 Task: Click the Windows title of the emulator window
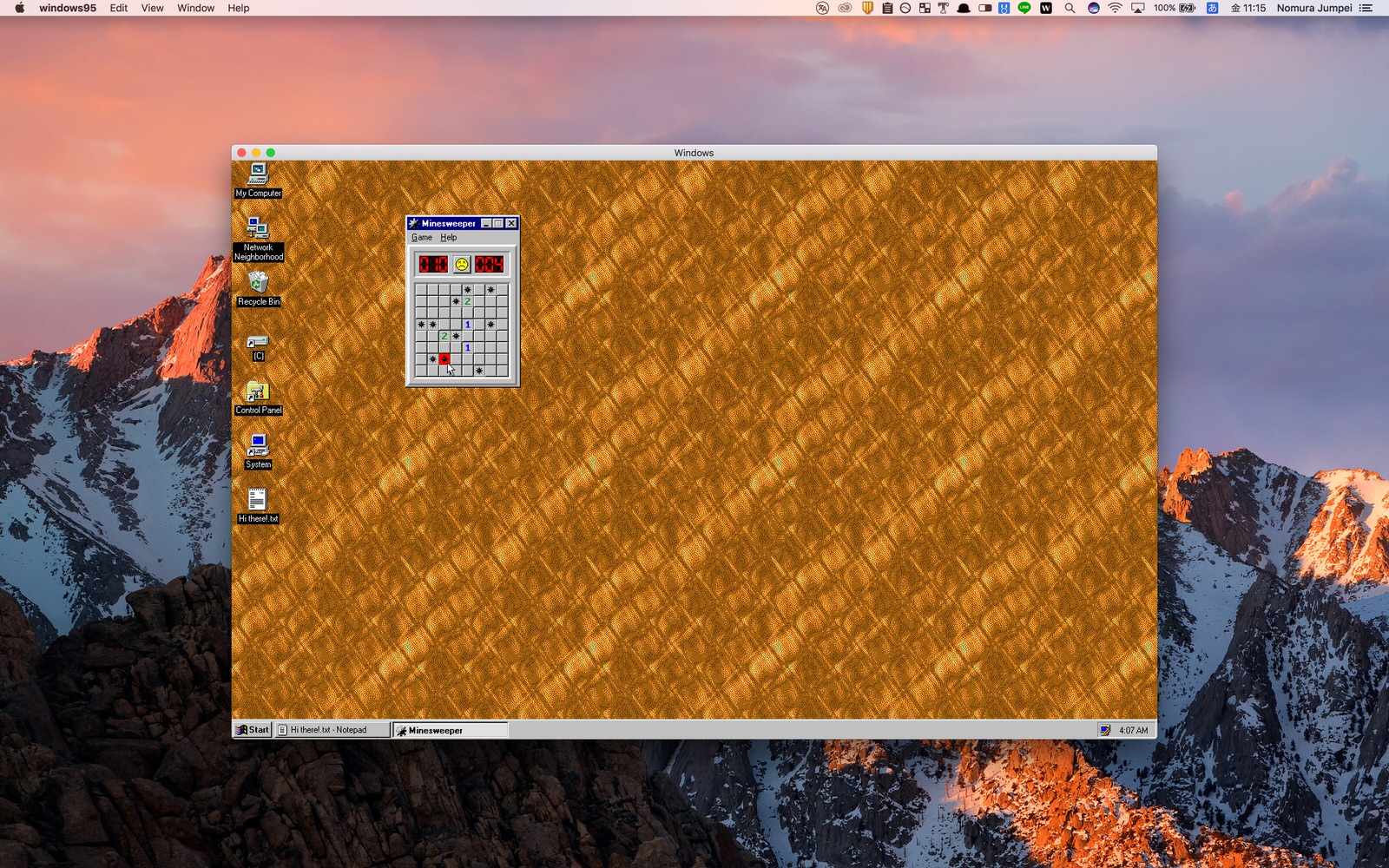pyautogui.click(x=694, y=153)
